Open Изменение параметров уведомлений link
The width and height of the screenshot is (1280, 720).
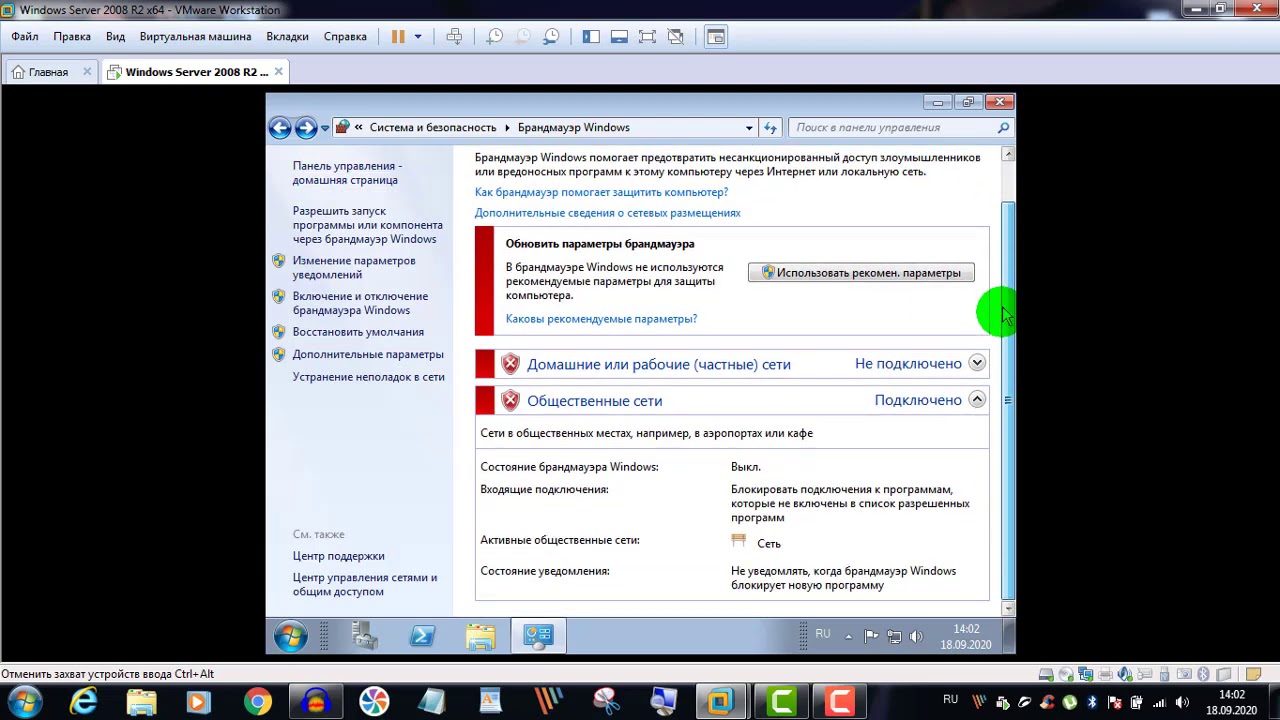point(354,268)
